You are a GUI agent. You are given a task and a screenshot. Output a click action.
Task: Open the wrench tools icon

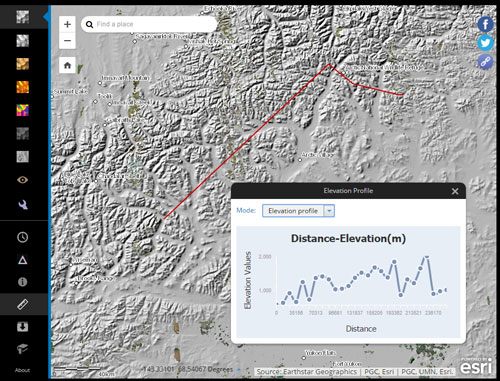[x=23, y=204]
